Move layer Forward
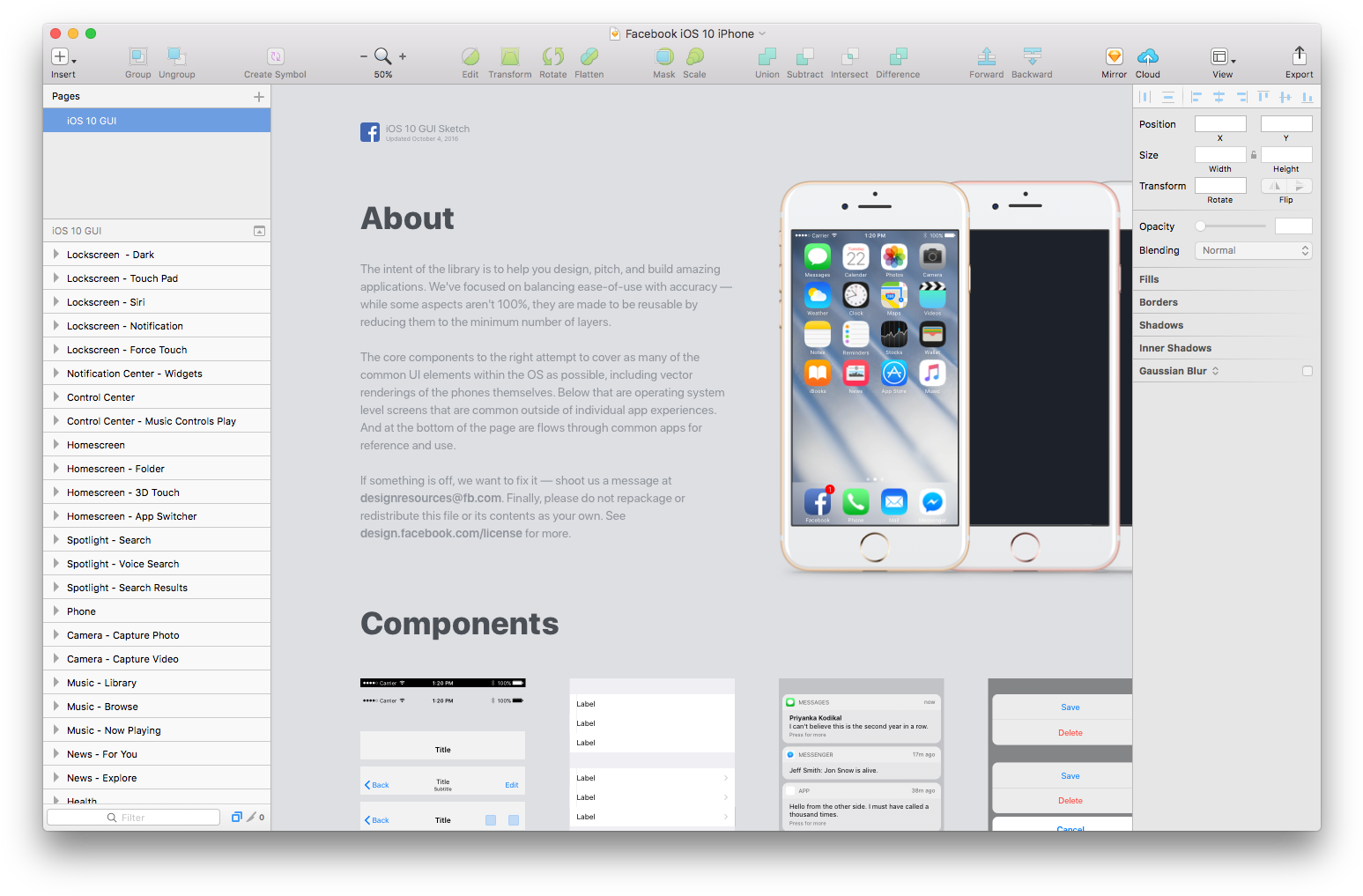This screenshot has width=1363, height=896. pyautogui.click(x=987, y=56)
